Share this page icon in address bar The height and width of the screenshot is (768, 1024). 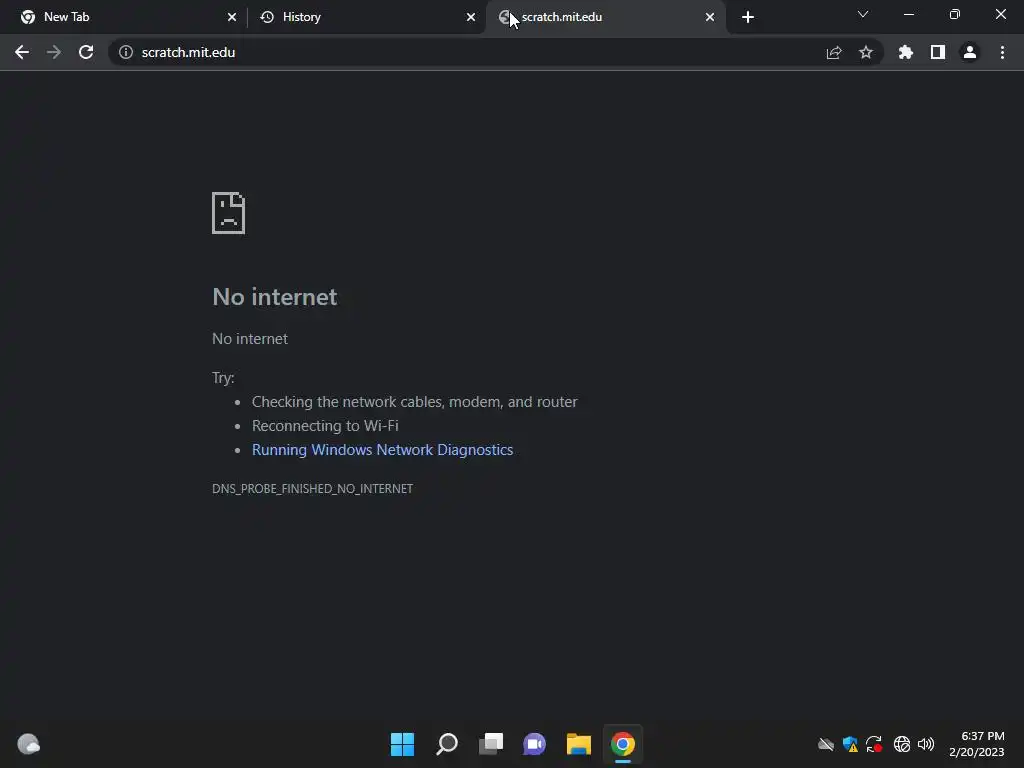pyautogui.click(x=834, y=52)
